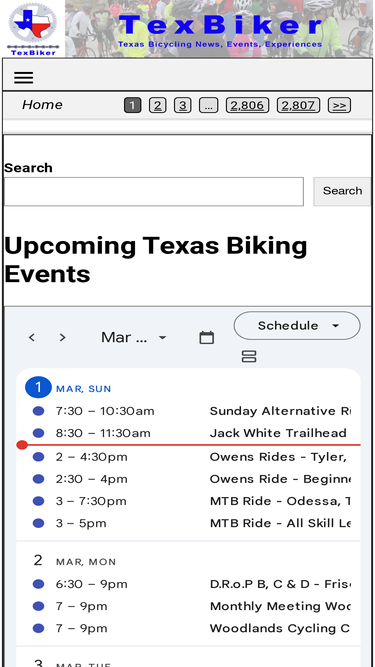Open the hamburger navigation menu
This screenshot has height=667, width=375.
point(23,77)
